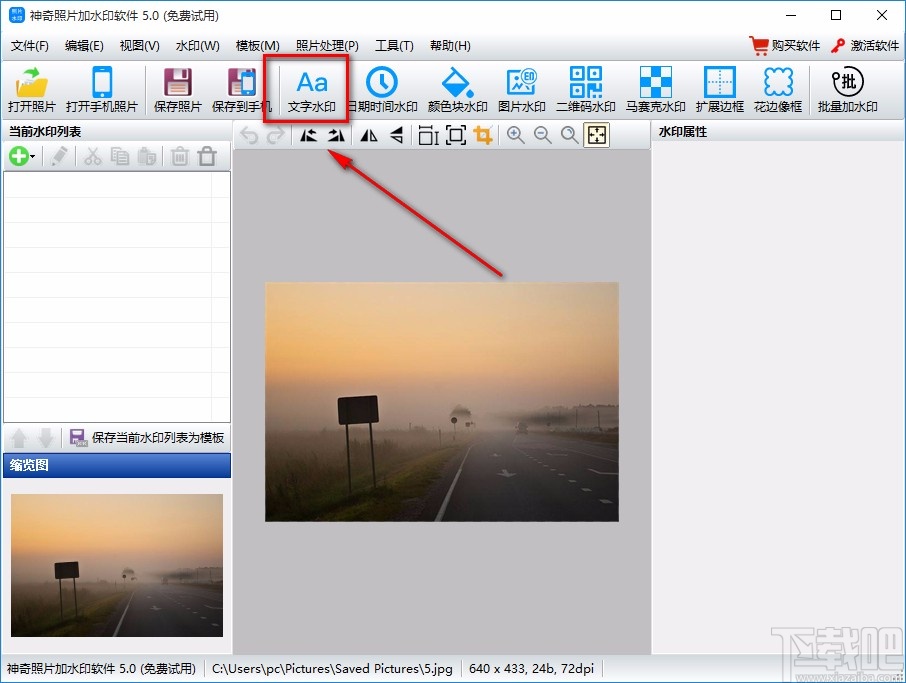
Task: Open a photo with 打开照片
Action: point(31,89)
